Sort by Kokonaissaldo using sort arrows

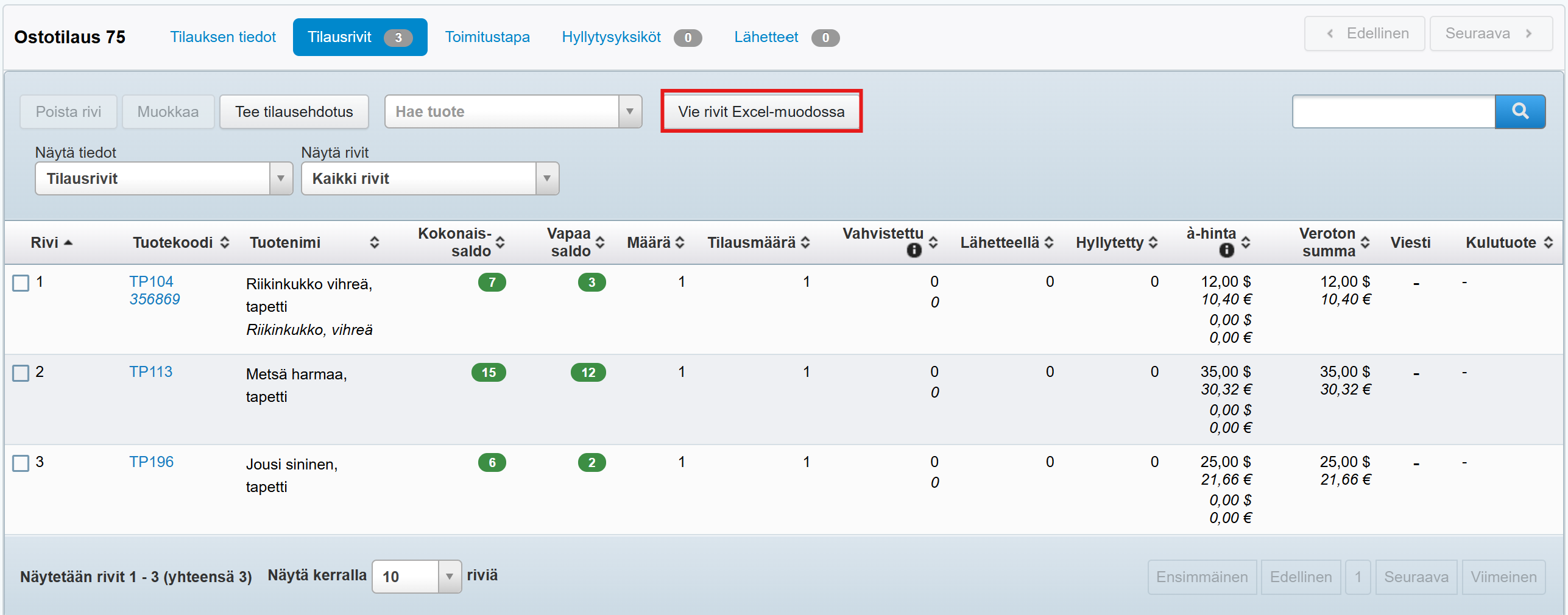[500, 242]
